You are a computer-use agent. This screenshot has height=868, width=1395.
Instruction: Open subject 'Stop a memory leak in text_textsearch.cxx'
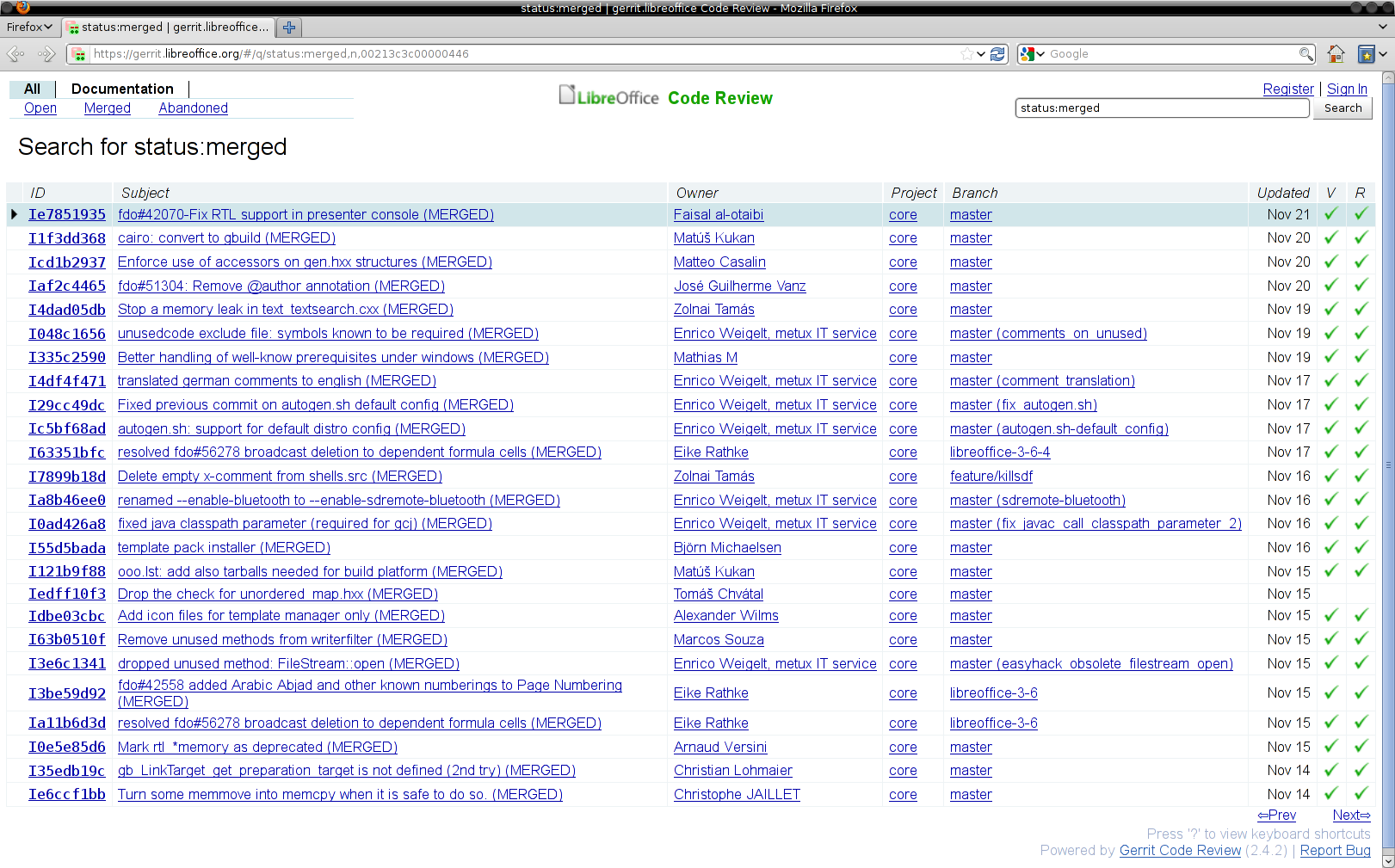click(x=286, y=309)
